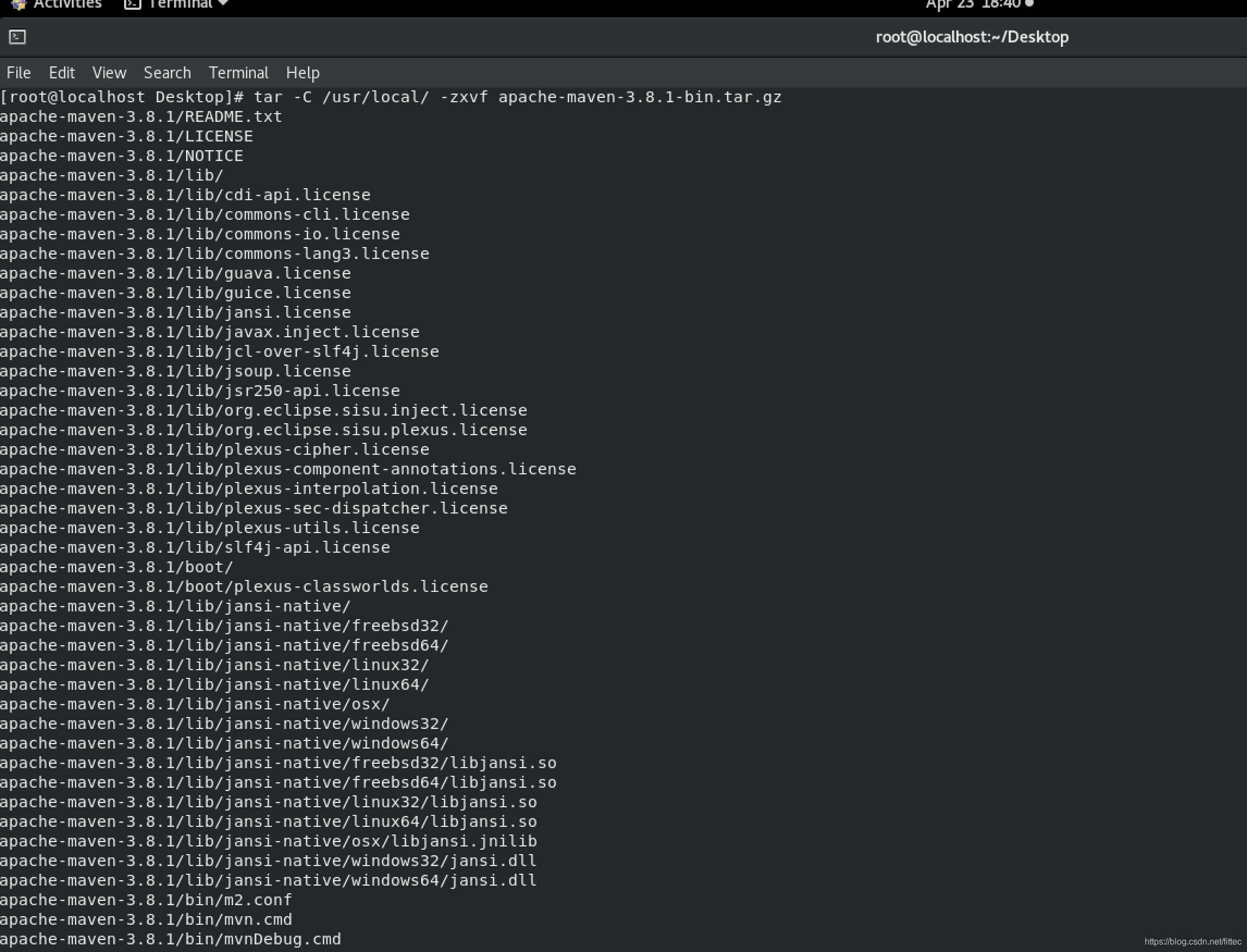1247x952 pixels.
Task: Open the Help menu
Action: (303, 72)
